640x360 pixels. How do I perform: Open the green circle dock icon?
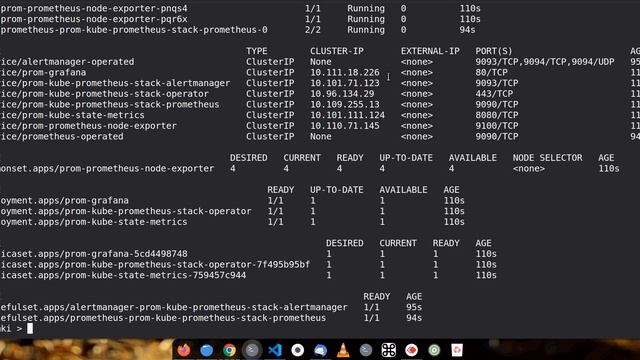click(x=434, y=350)
